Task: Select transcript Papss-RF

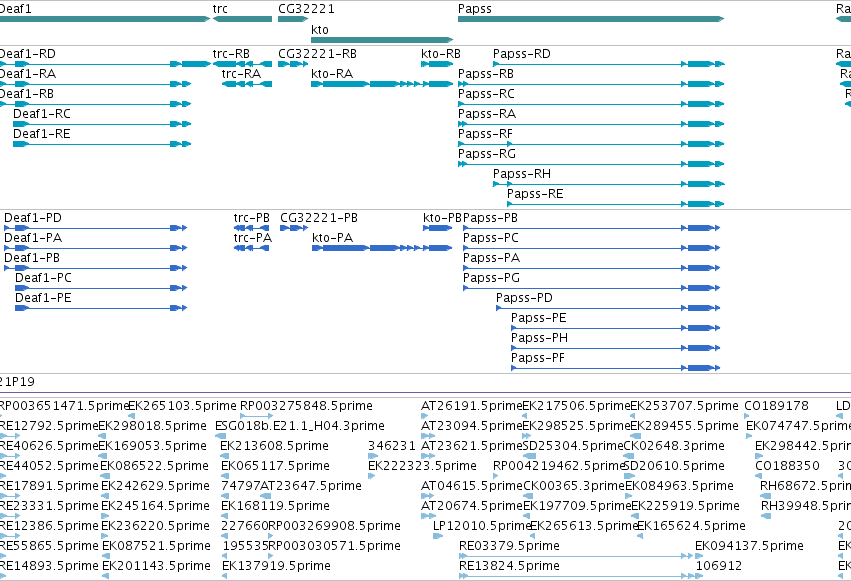Action: (591, 144)
